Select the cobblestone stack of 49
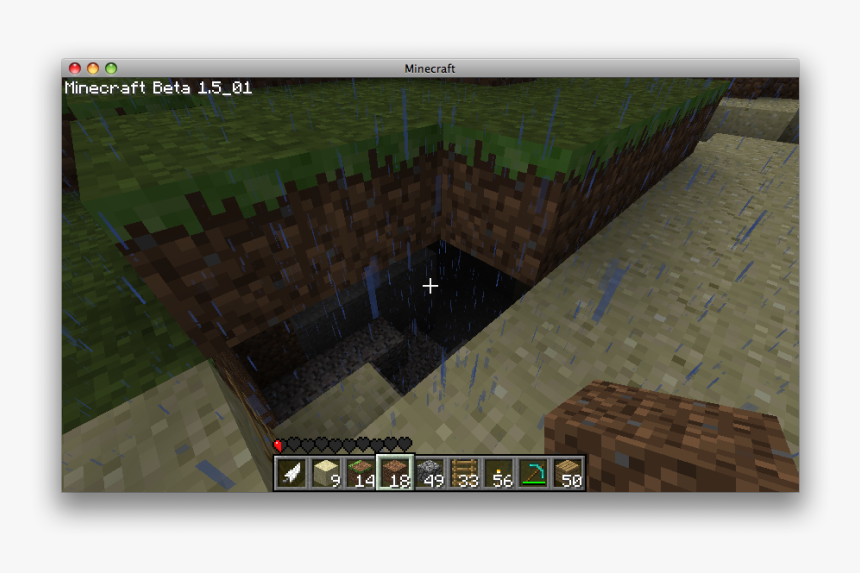The image size is (860, 573). click(x=430, y=473)
